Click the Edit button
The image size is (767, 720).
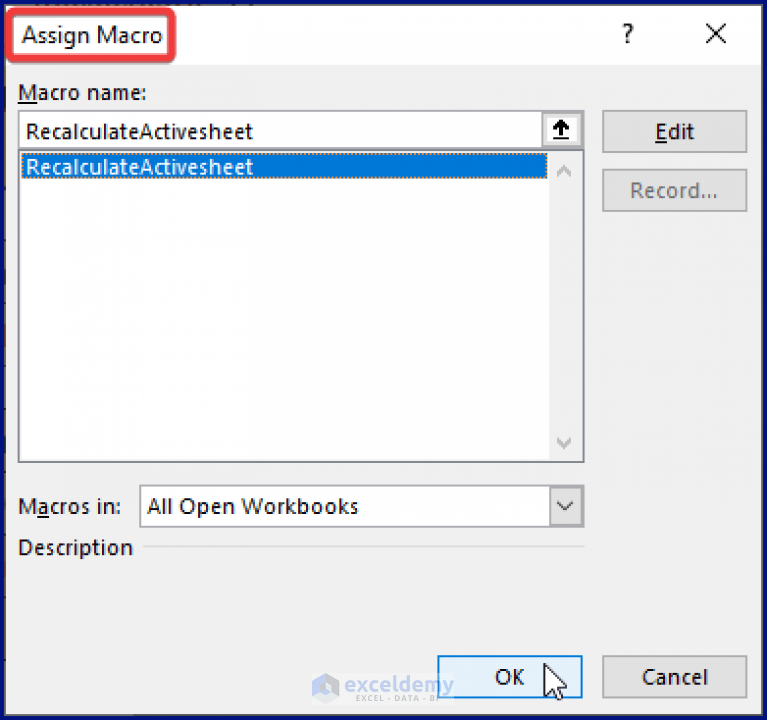pyautogui.click(x=675, y=132)
